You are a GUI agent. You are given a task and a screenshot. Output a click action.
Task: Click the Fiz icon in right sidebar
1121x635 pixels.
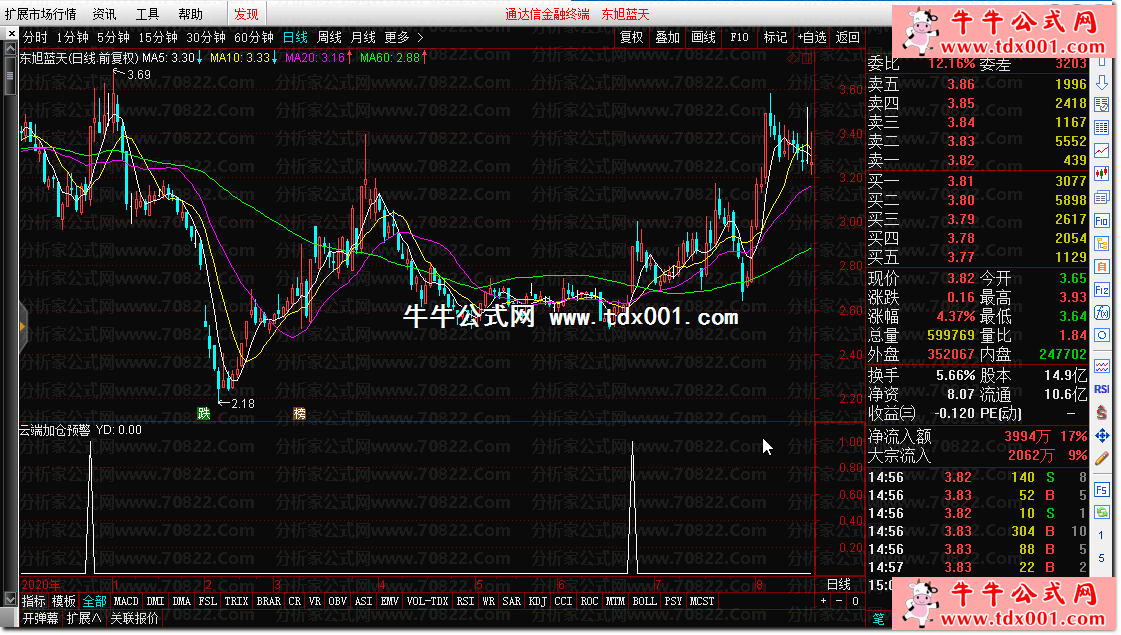coord(1101,289)
